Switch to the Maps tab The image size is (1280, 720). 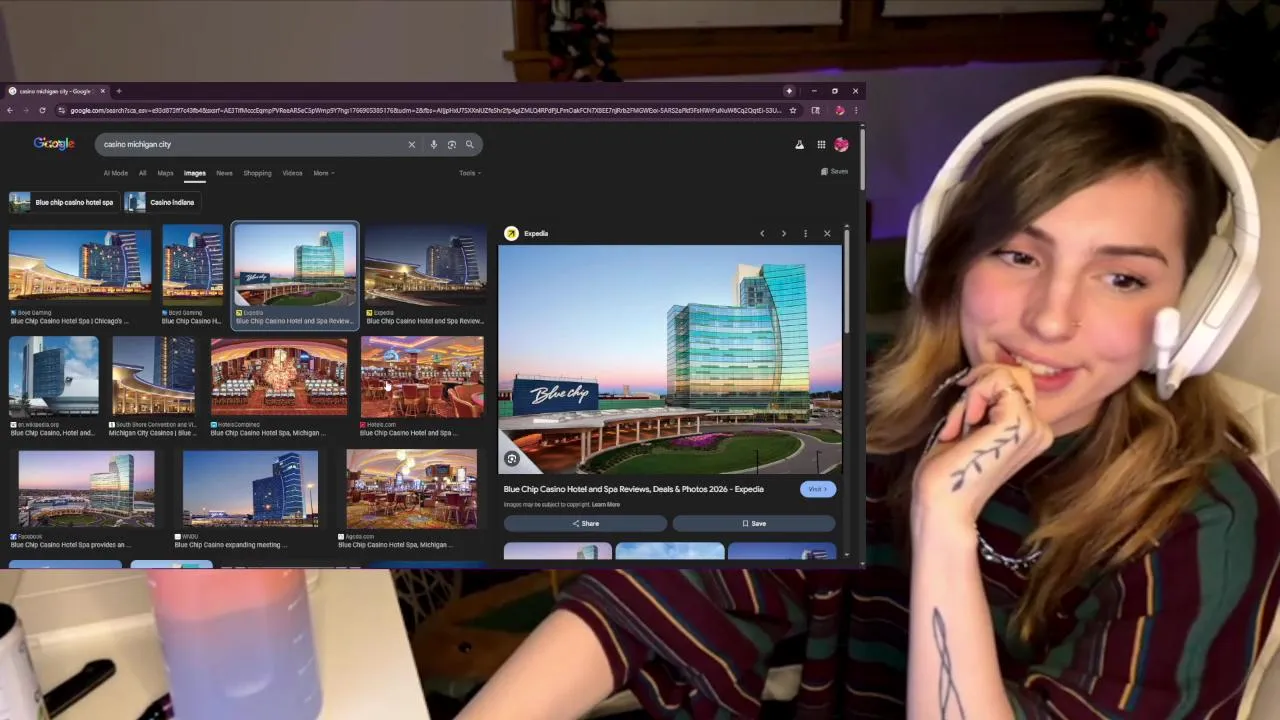(165, 173)
